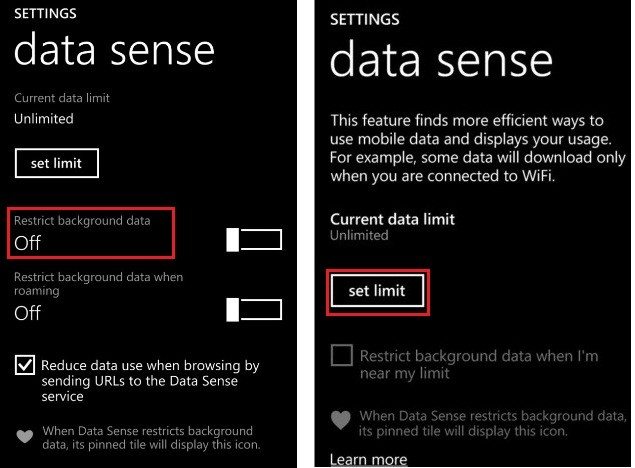Toggle Restrict background data when roaming switch
Screen dimensions: 635x468
click(254, 310)
